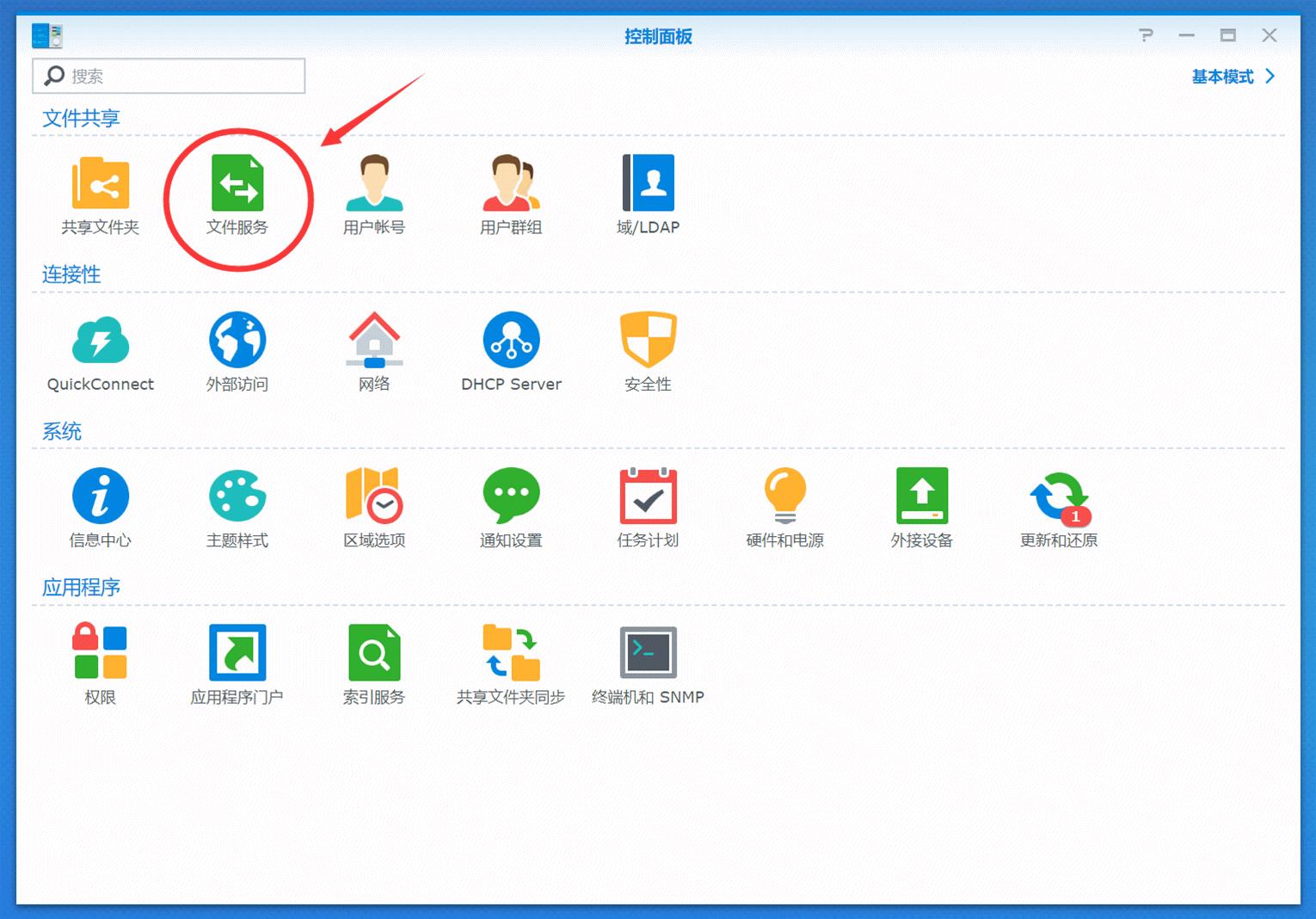This screenshot has height=919, width=1316.
Task: Click the Control Panel logo in title bar
Action: (47, 36)
